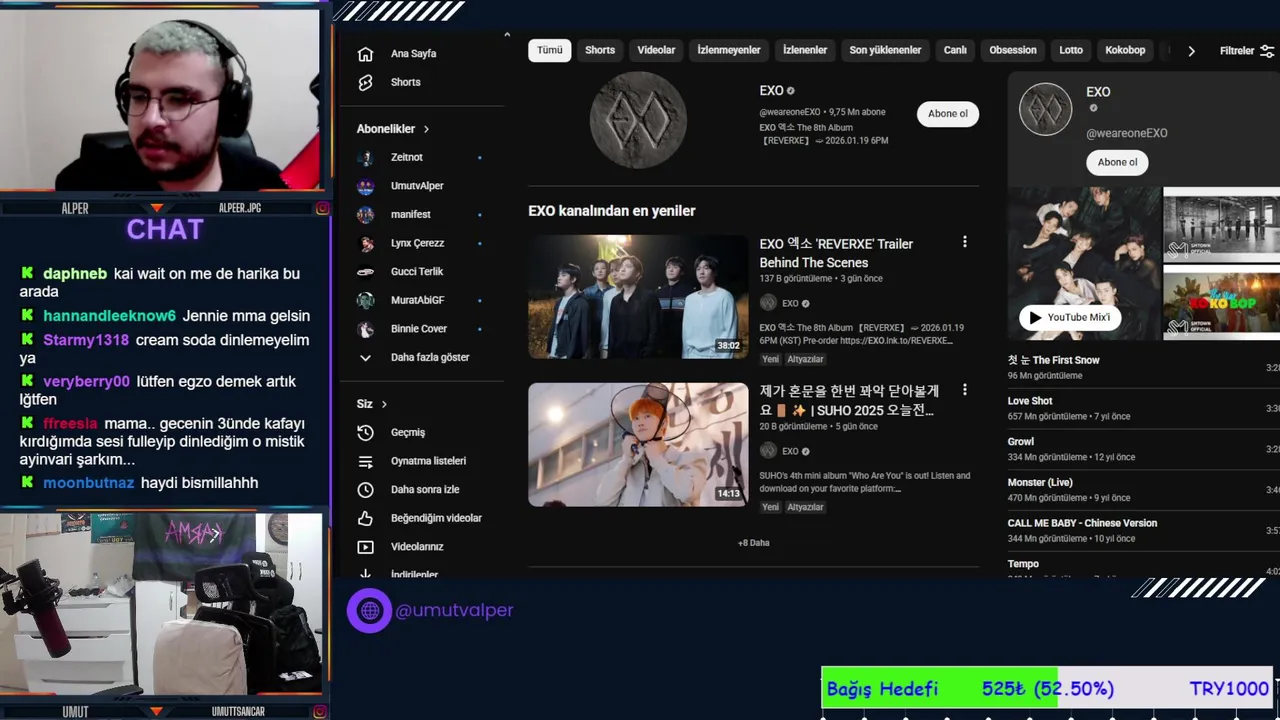The height and width of the screenshot is (720, 1280).
Task: Open SUHO video thumbnail with 14:13 duration
Action: click(x=638, y=445)
